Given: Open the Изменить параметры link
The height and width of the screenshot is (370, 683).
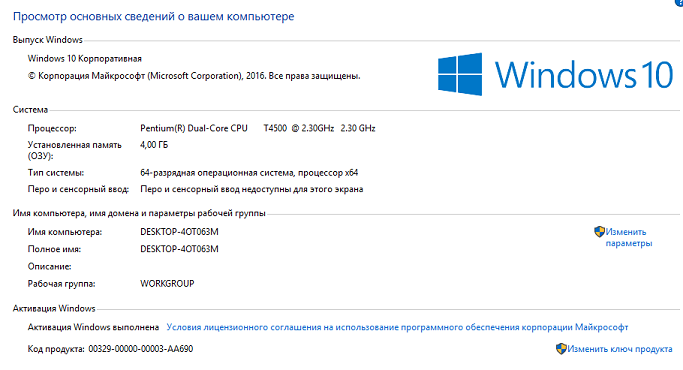Looking at the screenshot, I should click(x=629, y=238).
